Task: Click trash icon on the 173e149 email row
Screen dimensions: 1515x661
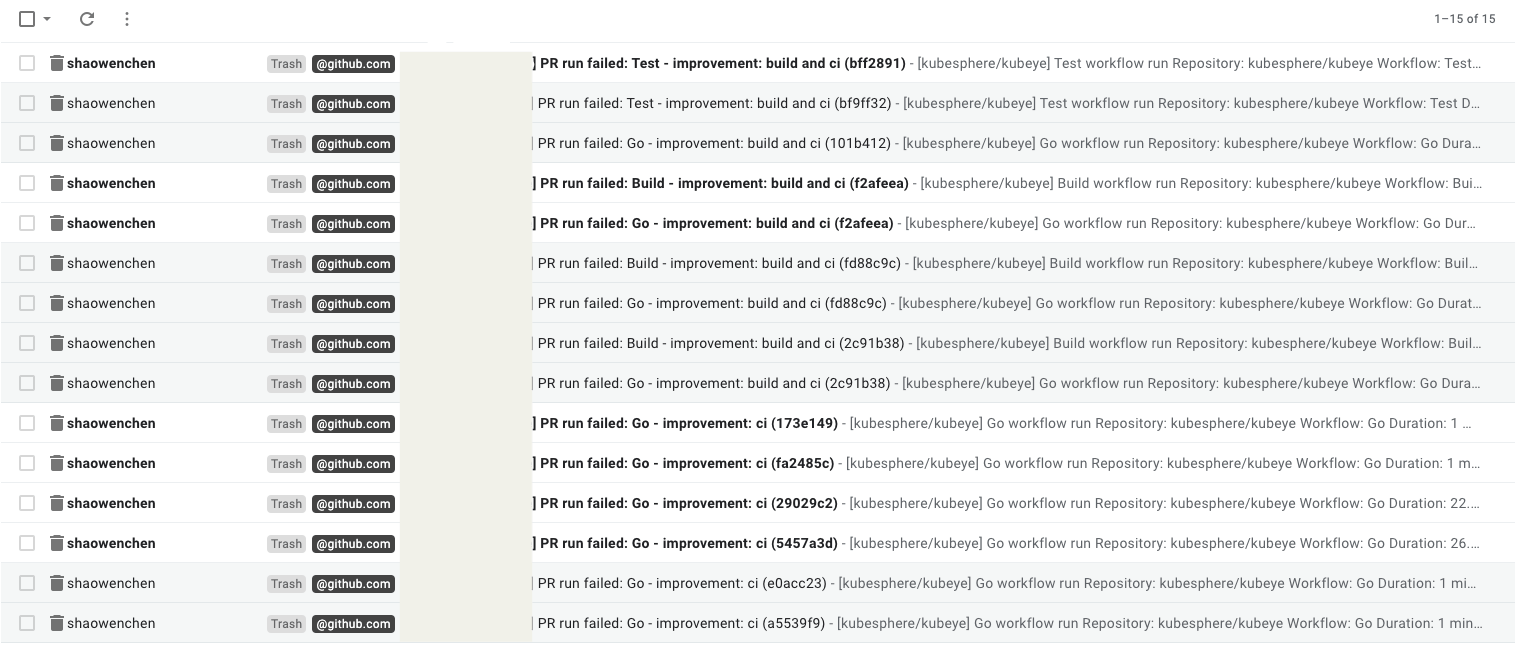Action: 57,423
